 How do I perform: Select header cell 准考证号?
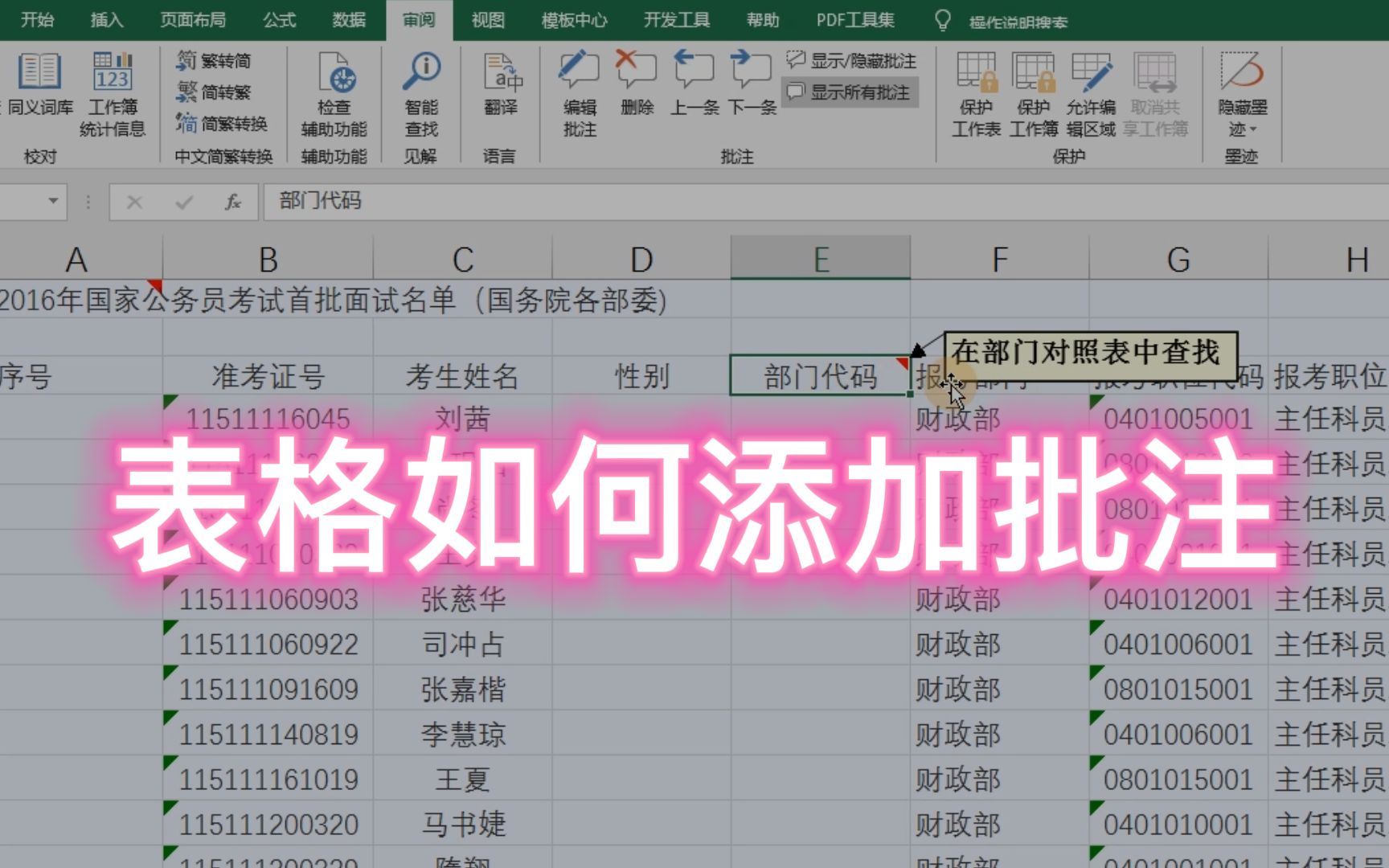pos(268,375)
